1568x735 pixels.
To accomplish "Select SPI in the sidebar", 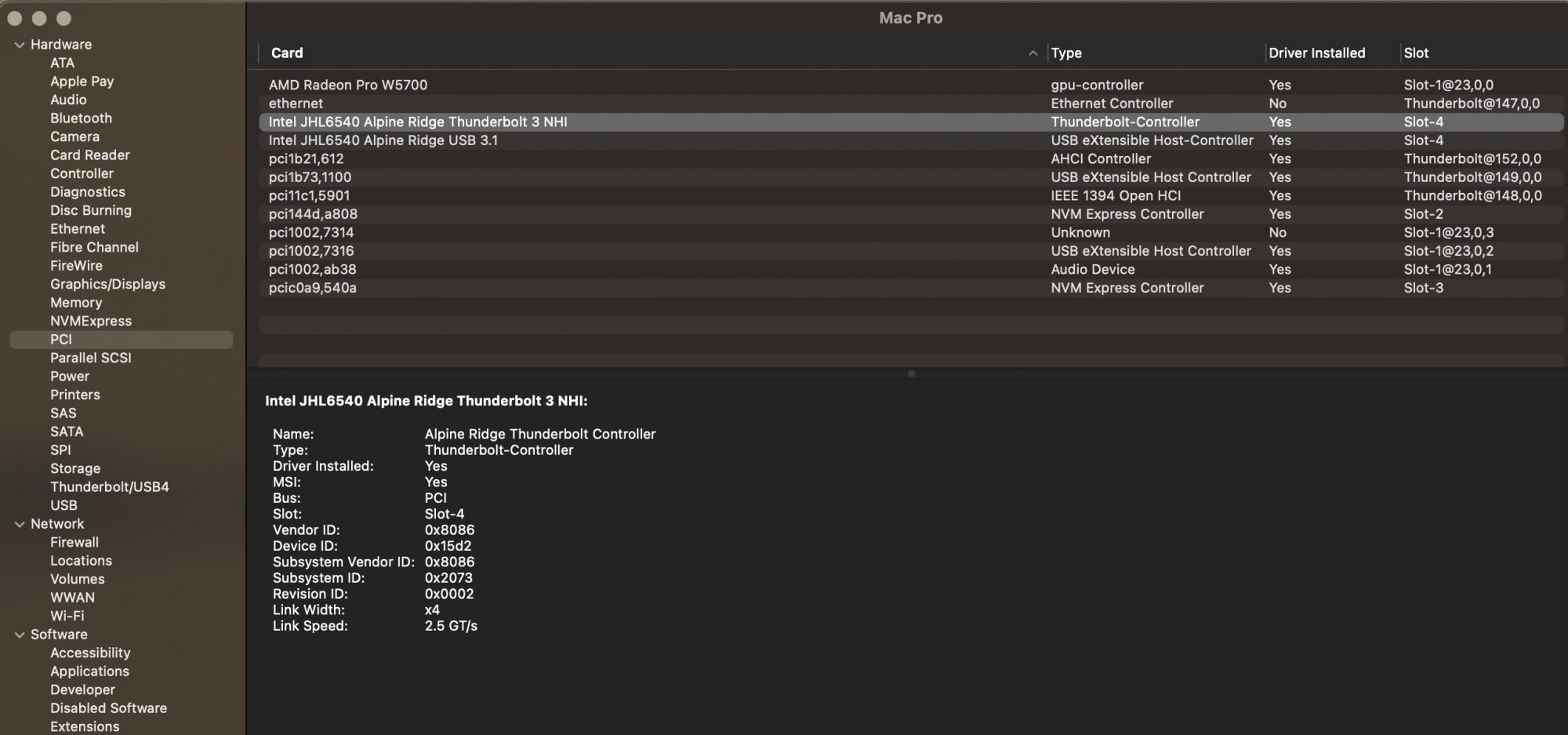I will tap(60, 450).
